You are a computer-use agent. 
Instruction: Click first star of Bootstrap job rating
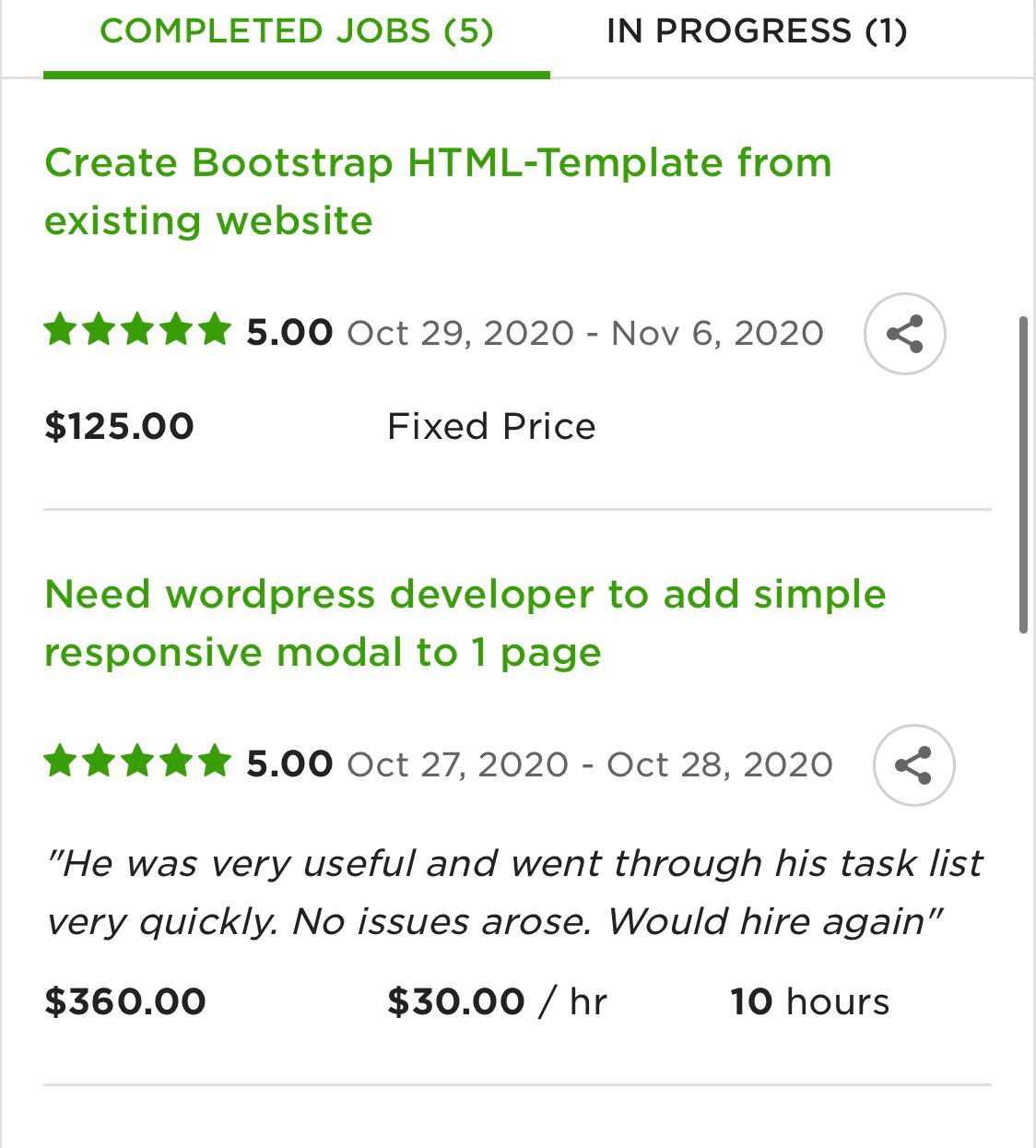[60, 329]
